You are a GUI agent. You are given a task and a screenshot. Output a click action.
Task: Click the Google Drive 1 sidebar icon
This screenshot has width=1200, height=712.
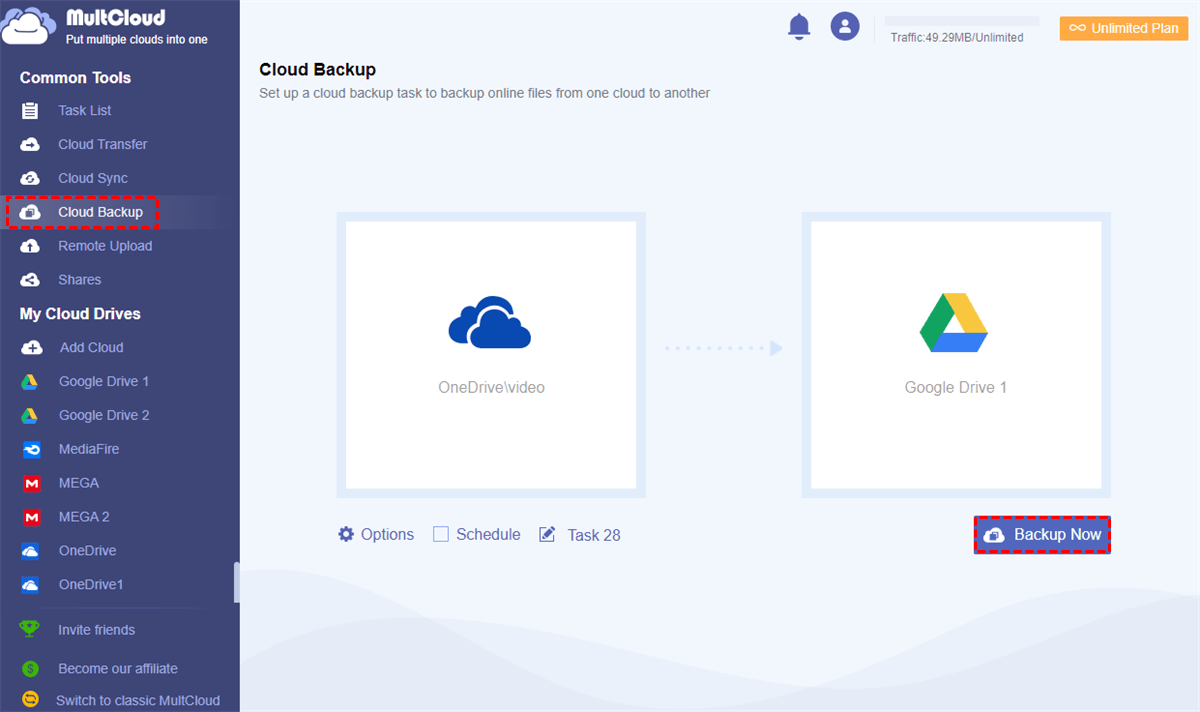tap(31, 382)
